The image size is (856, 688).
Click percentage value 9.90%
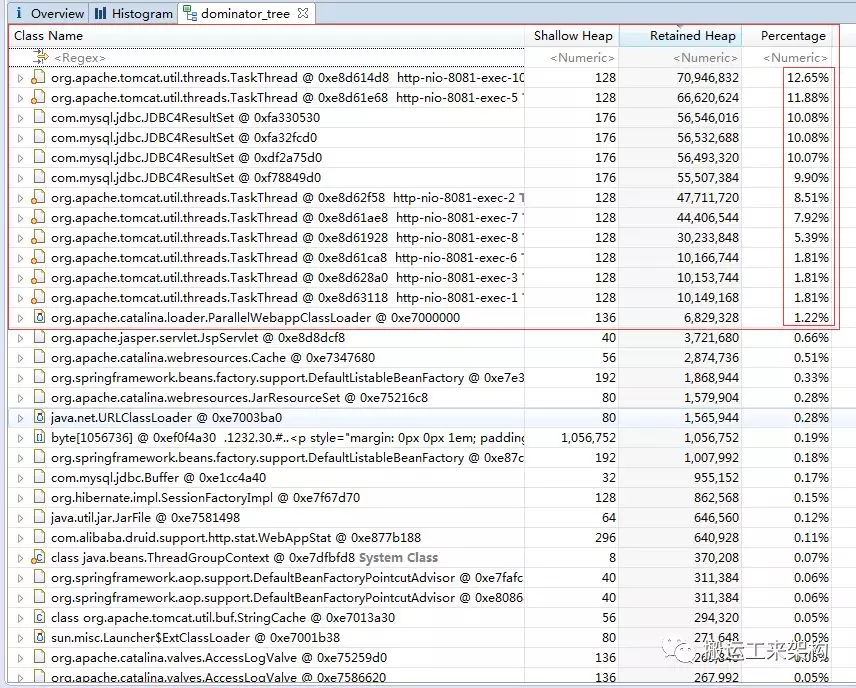pos(811,178)
